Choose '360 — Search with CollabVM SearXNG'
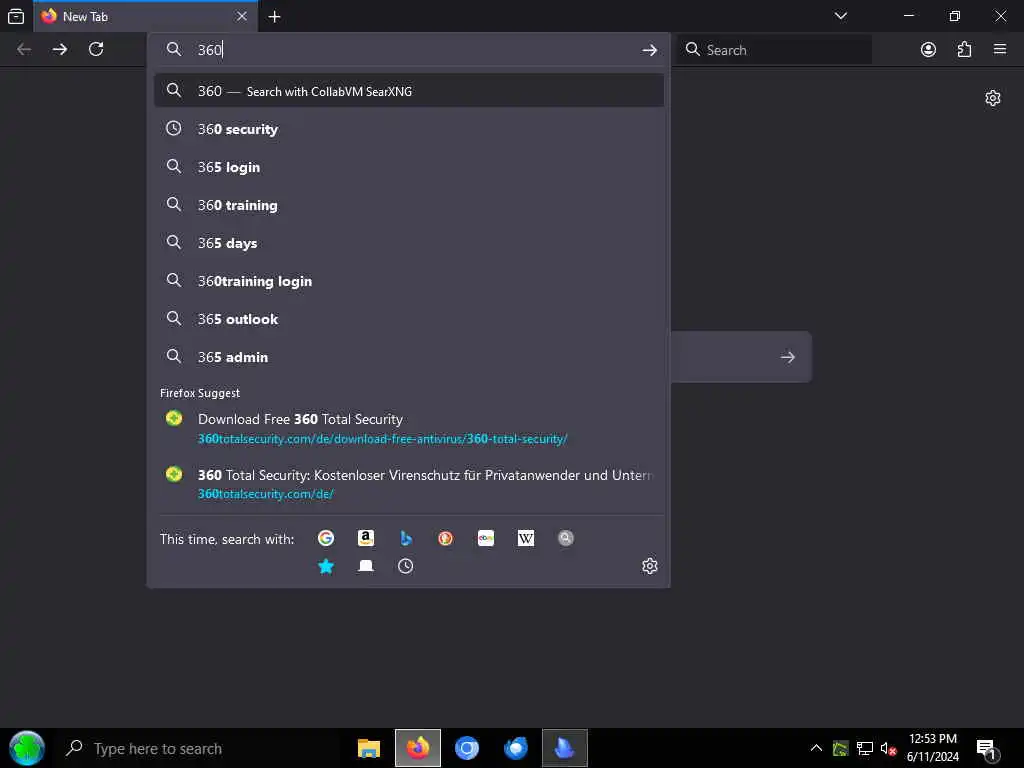Viewport: 1024px width, 768px height. tap(409, 91)
